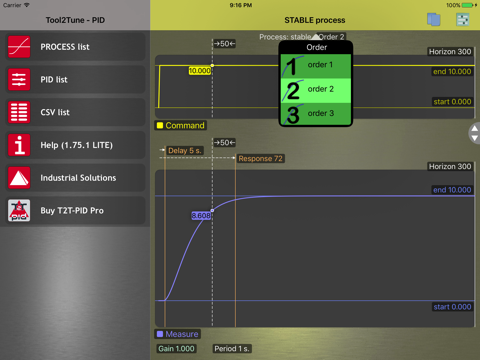Choose order 2 in Order popup

pyautogui.click(x=316, y=90)
